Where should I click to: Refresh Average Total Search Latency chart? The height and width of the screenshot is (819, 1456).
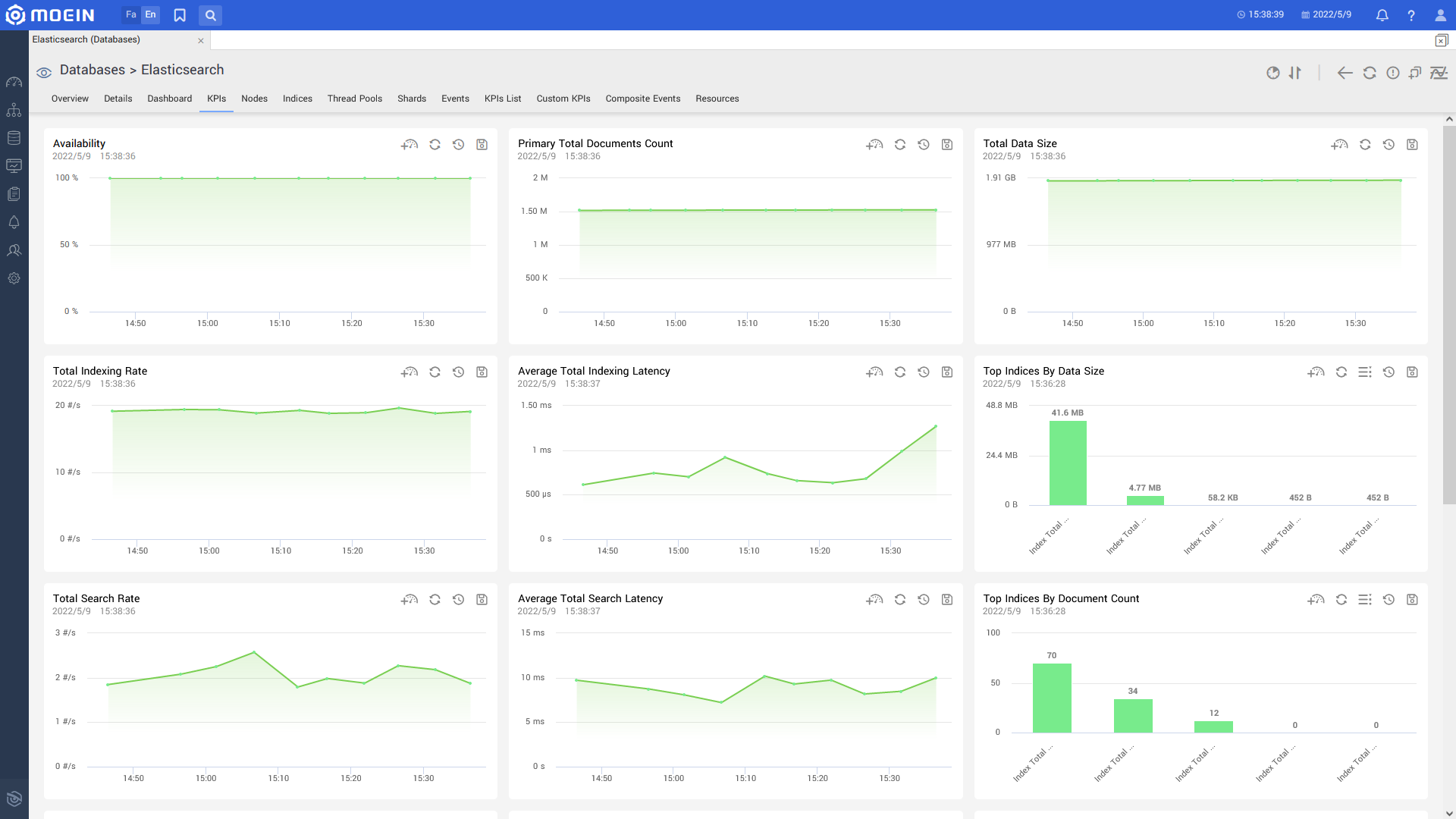pos(900,599)
